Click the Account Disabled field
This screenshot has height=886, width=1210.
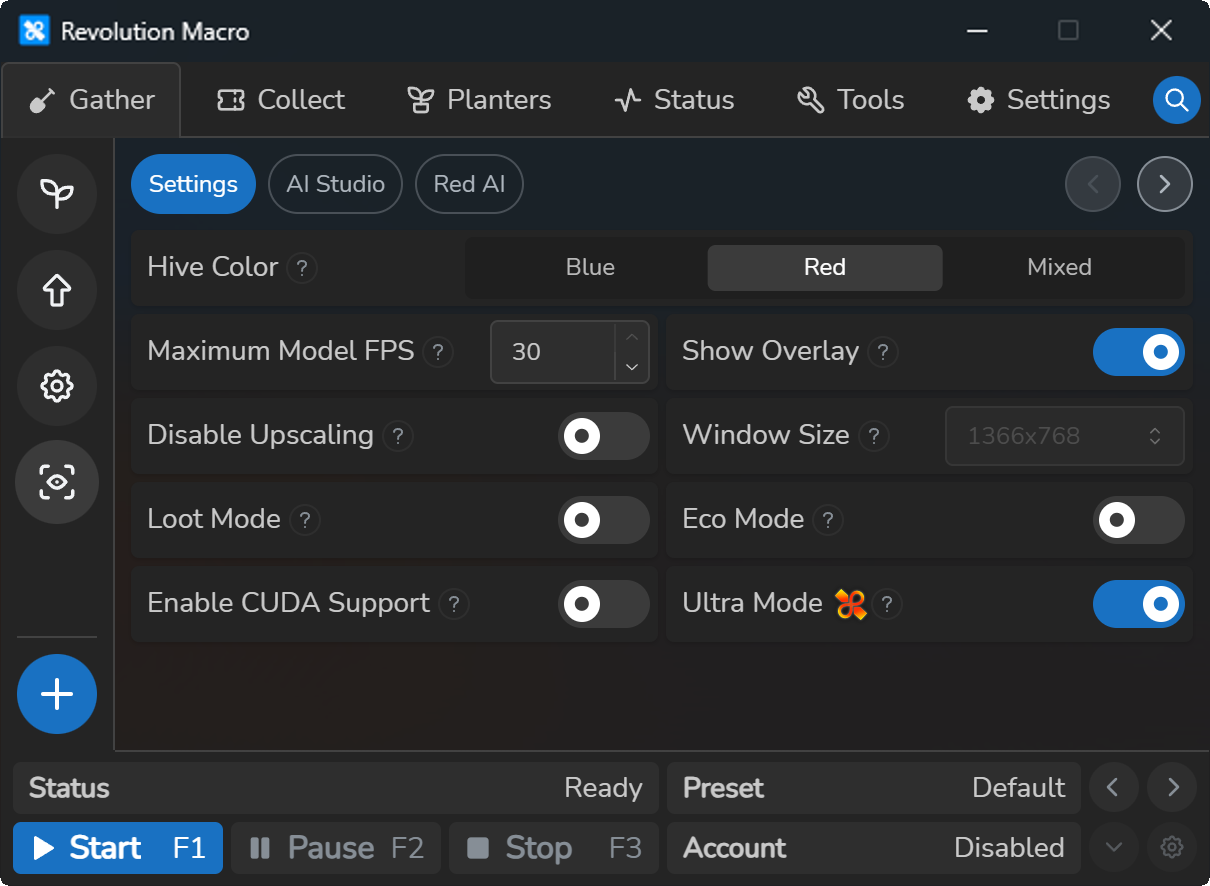(874, 848)
